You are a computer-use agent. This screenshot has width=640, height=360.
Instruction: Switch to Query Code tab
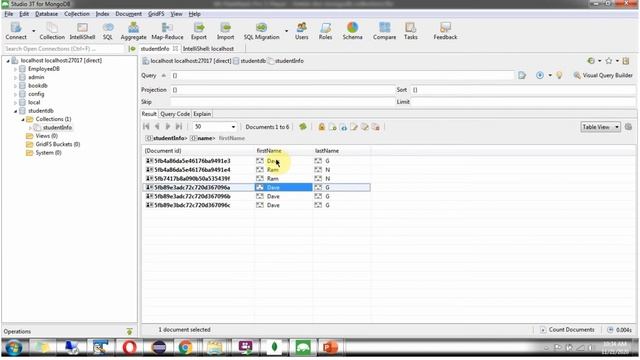click(x=175, y=114)
